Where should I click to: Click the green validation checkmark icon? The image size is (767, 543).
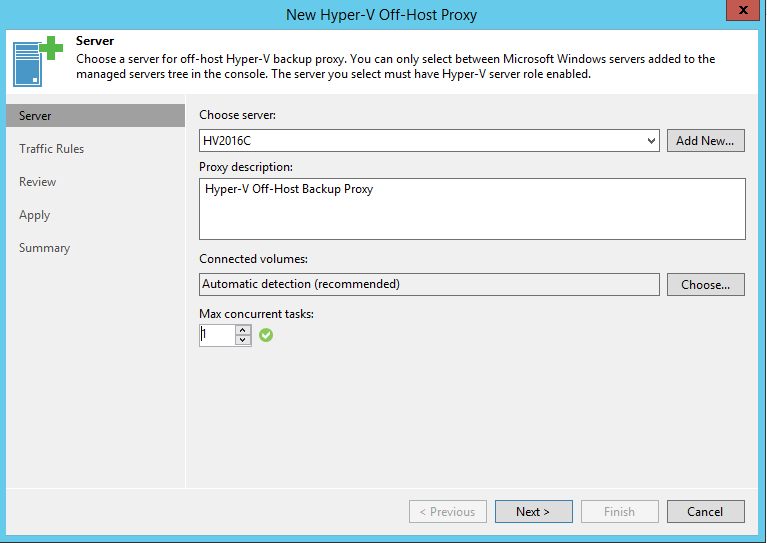266,335
